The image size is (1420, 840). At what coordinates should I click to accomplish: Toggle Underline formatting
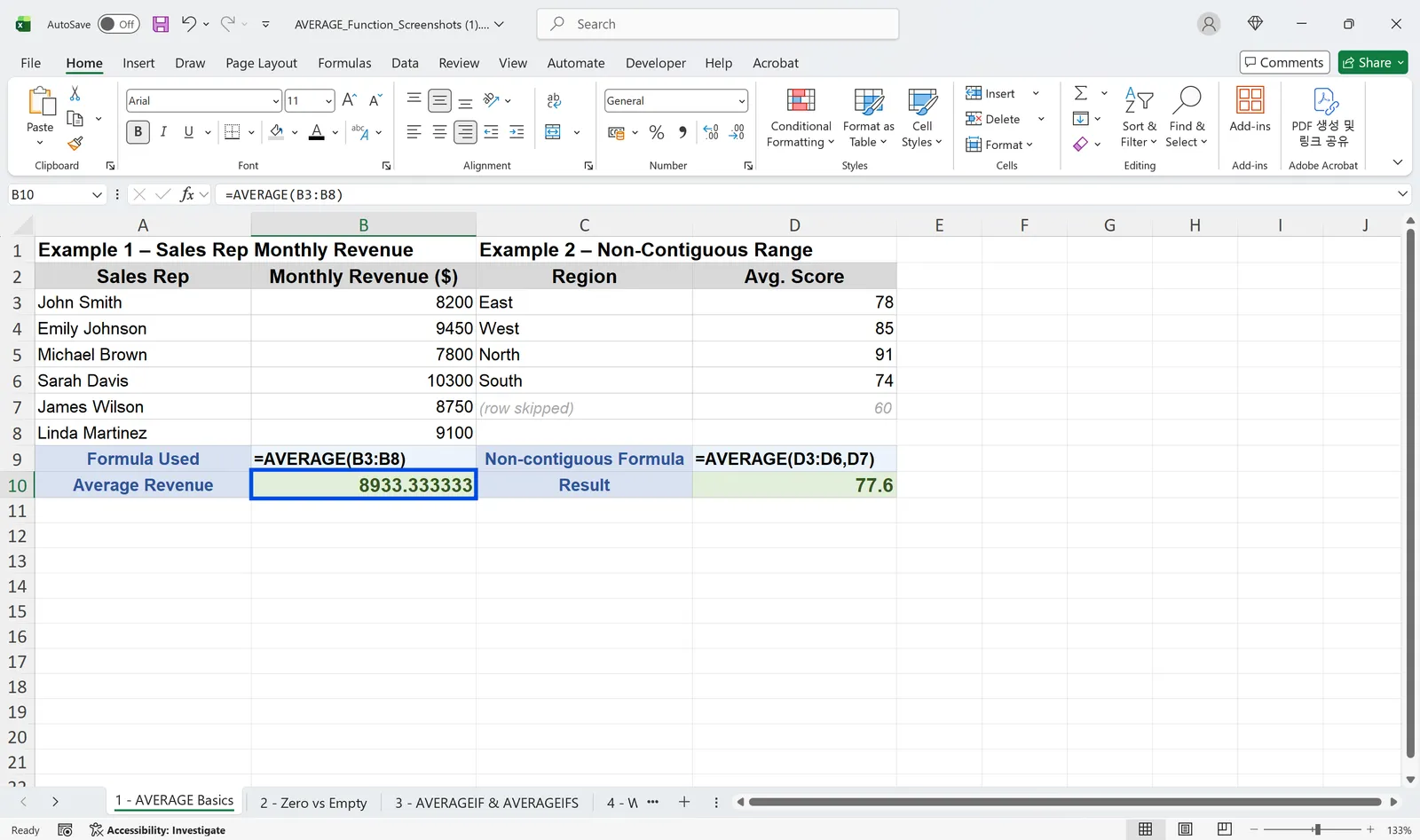[x=188, y=132]
